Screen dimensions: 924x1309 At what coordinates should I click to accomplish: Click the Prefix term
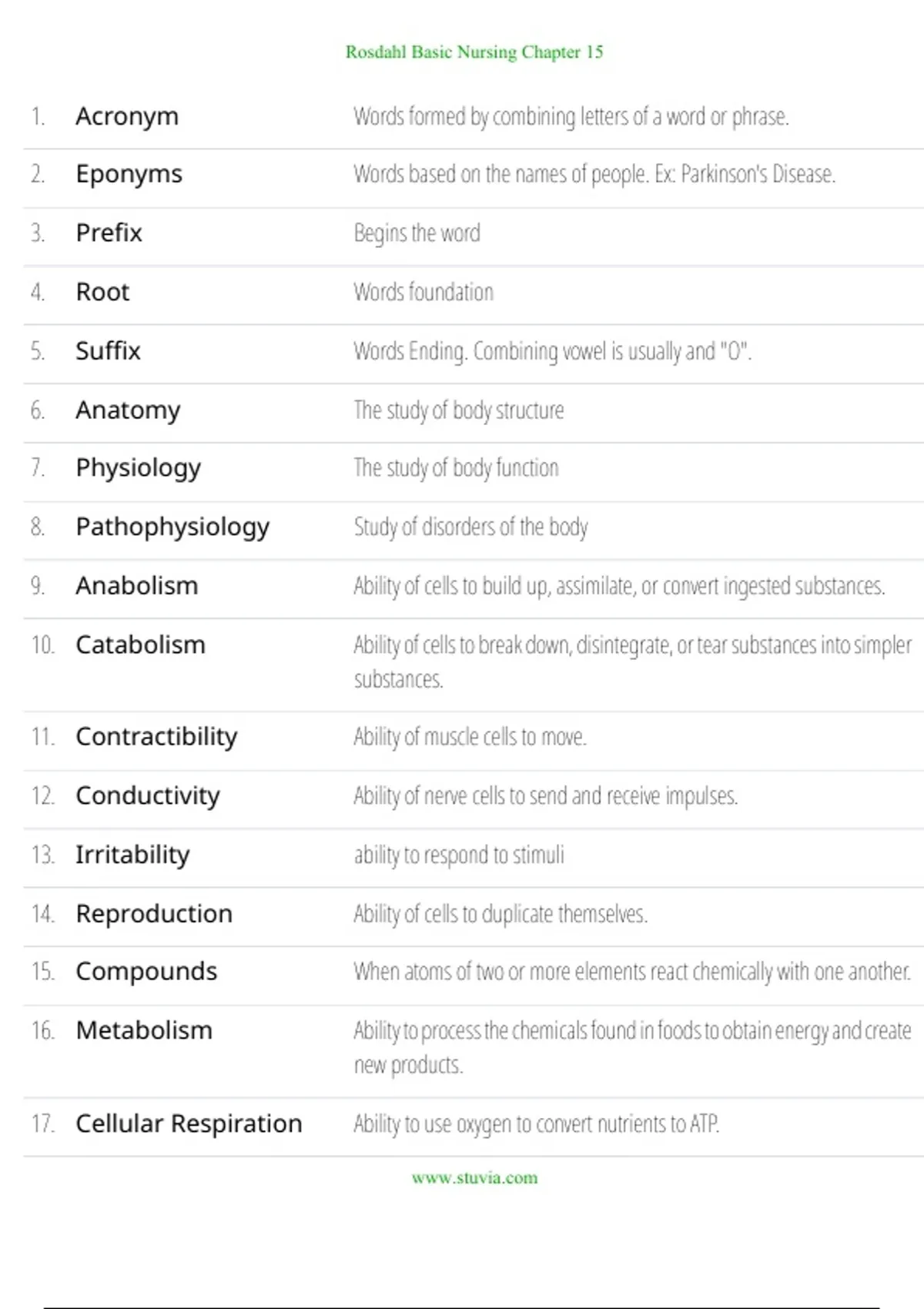pyautogui.click(x=109, y=233)
